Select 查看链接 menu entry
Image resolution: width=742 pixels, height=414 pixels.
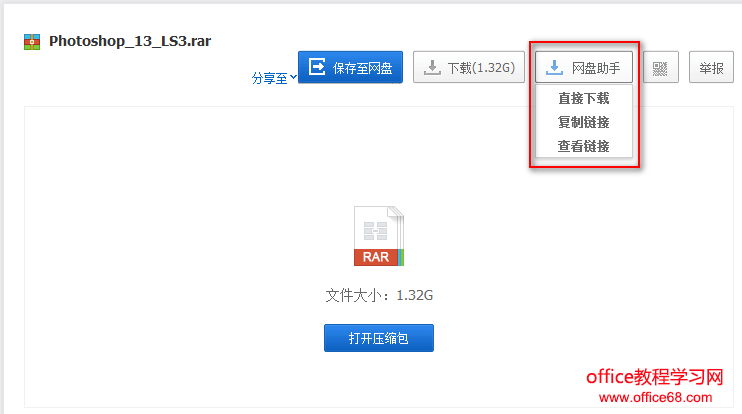583,146
